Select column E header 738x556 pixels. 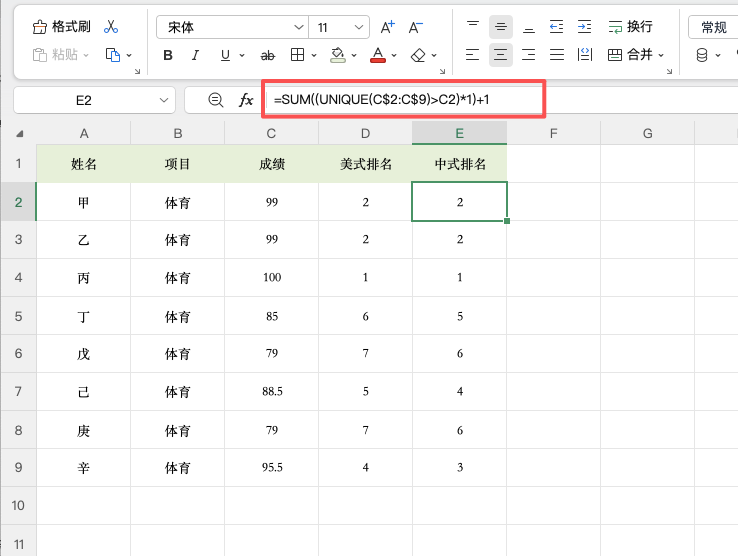tap(459, 133)
